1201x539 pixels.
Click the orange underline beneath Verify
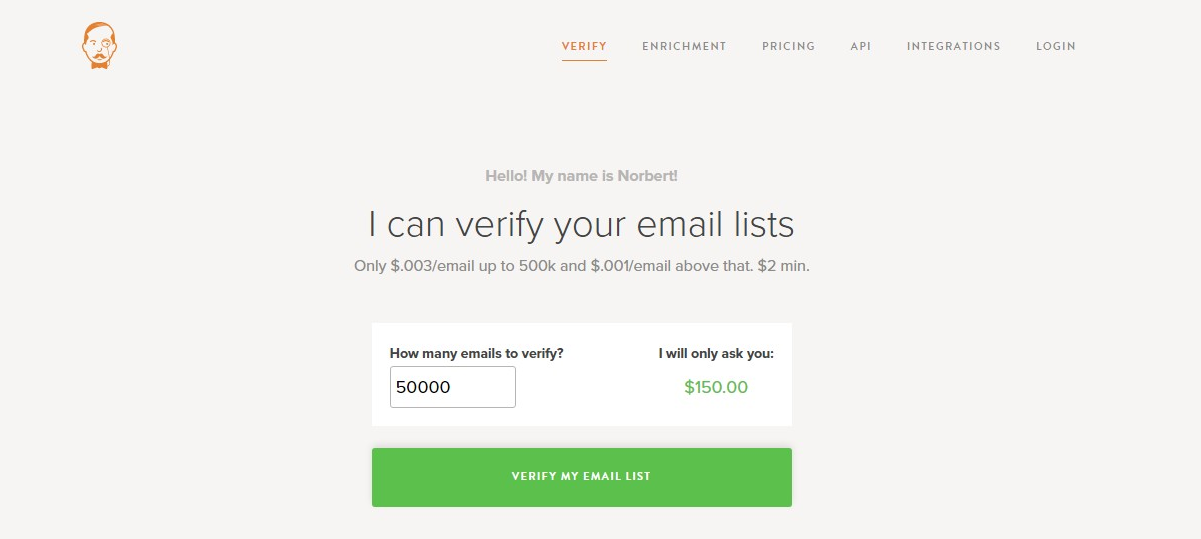584,61
